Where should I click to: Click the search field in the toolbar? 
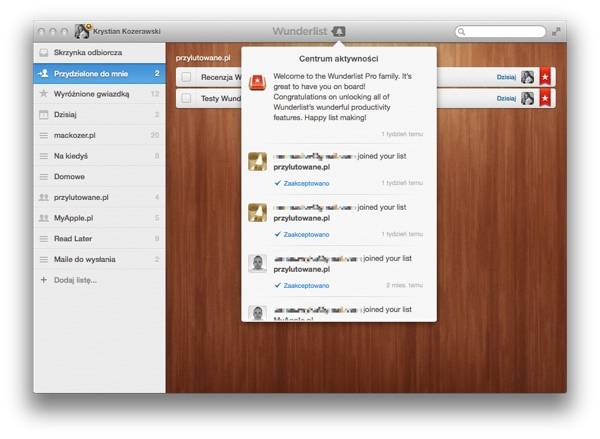(501, 31)
